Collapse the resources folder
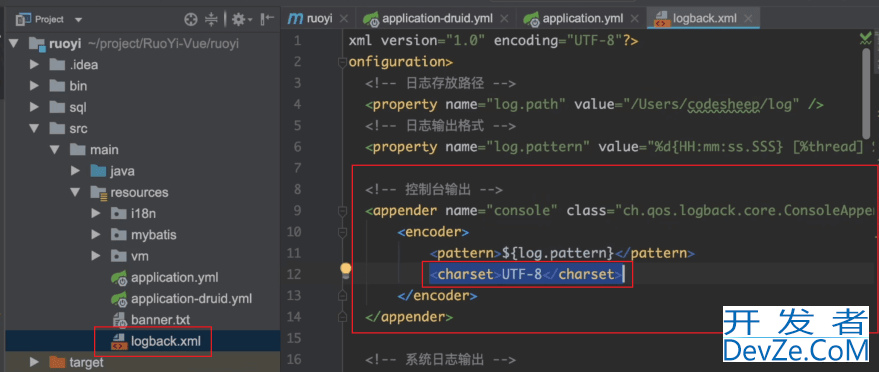The height and width of the screenshot is (372, 879). [76, 192]
